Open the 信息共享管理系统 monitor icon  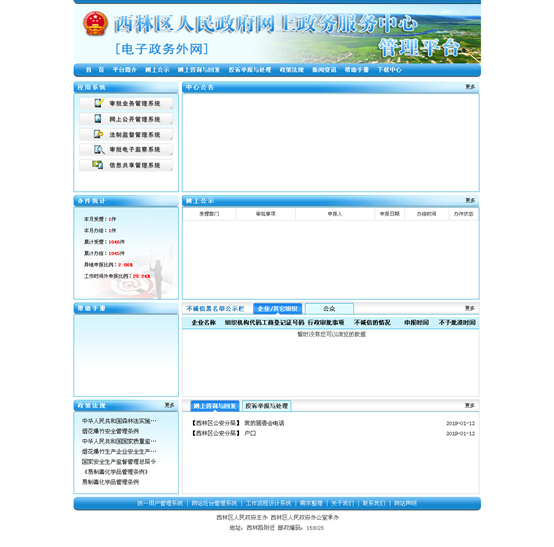pos(98,165)
